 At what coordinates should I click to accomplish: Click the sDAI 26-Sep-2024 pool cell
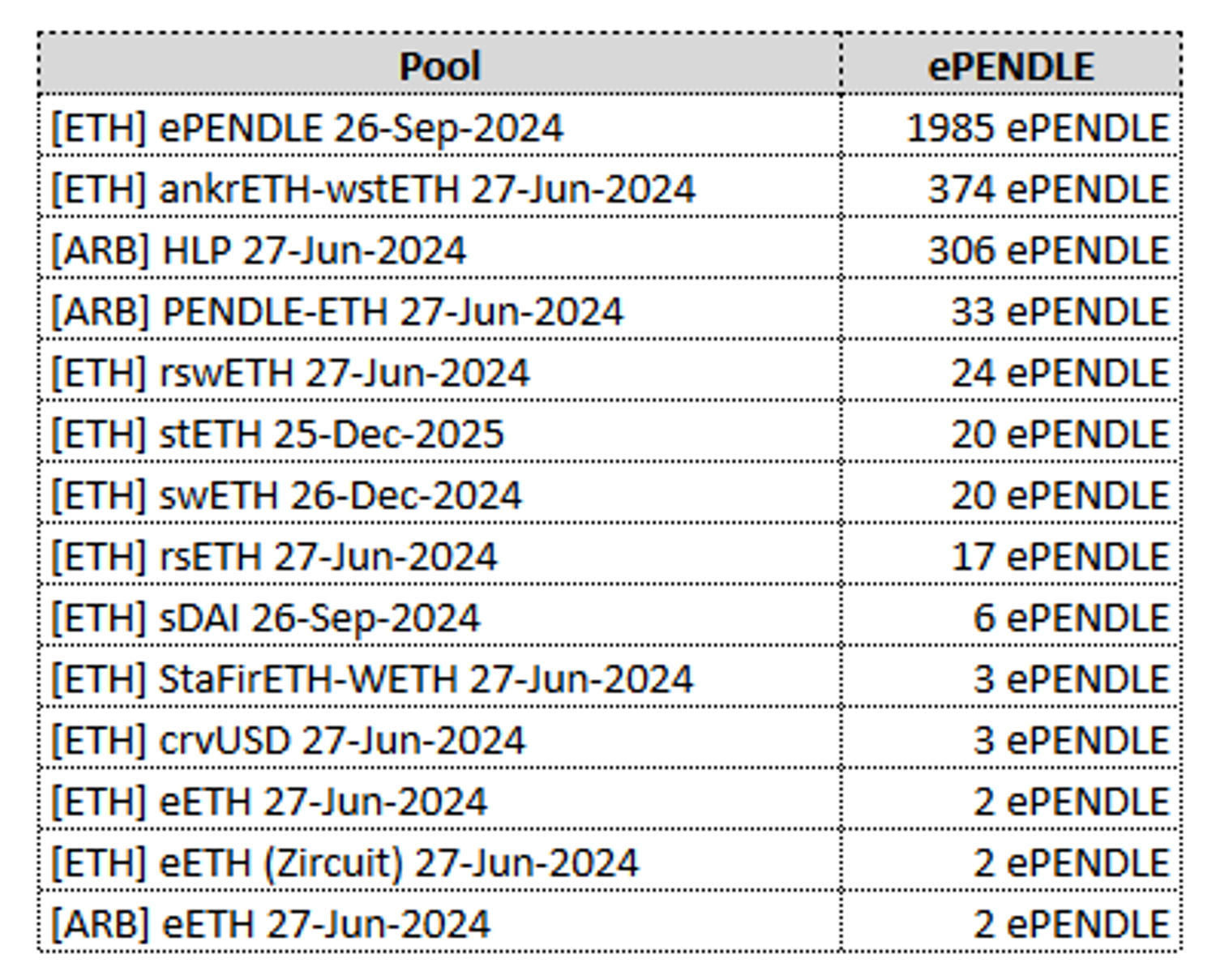[266, 618]
